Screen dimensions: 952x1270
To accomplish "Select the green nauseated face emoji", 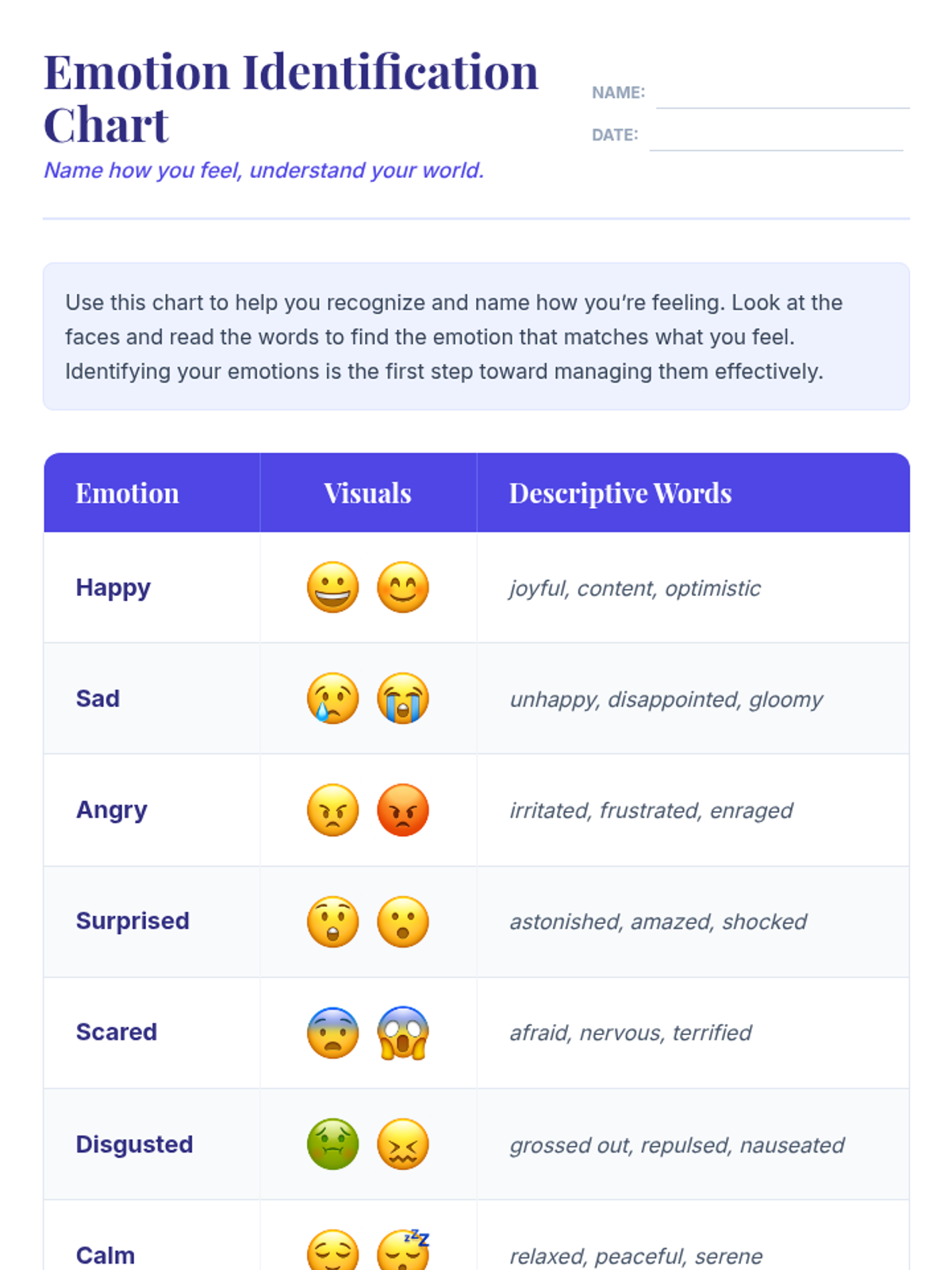I will (333, 1145).
